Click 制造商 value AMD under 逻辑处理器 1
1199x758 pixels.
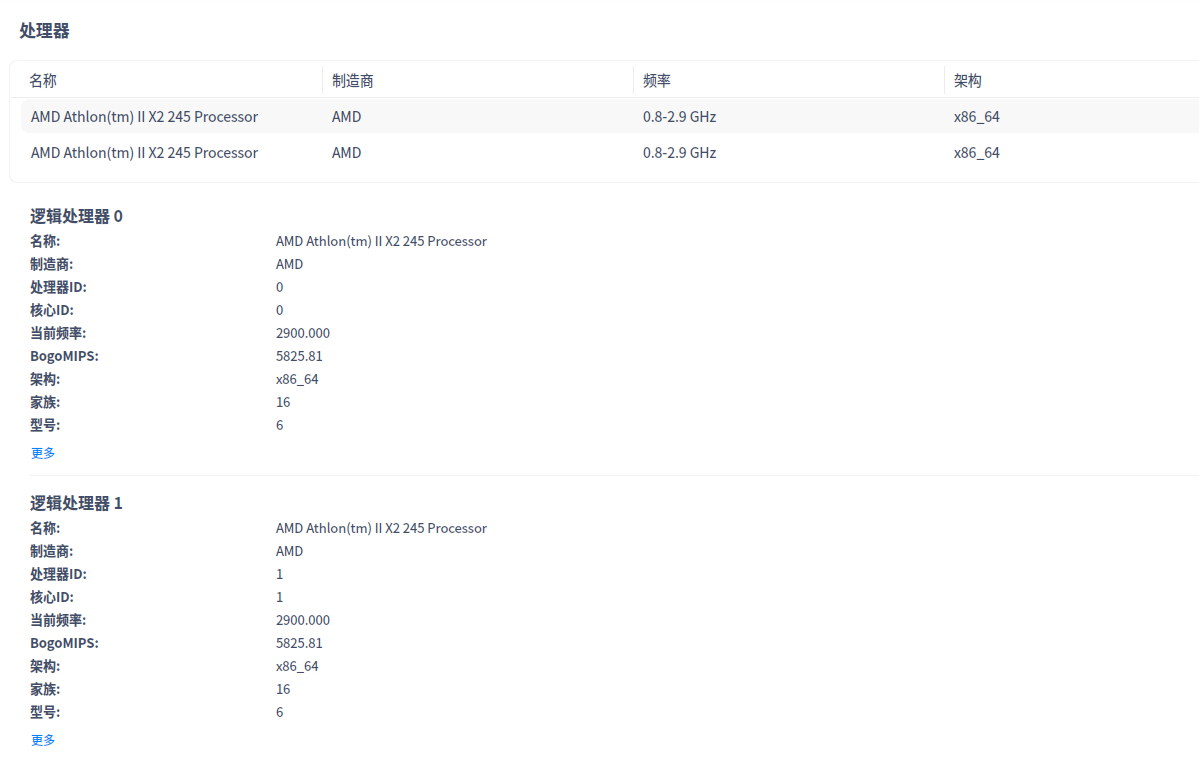pyautogui.click(x=289, y=551)
